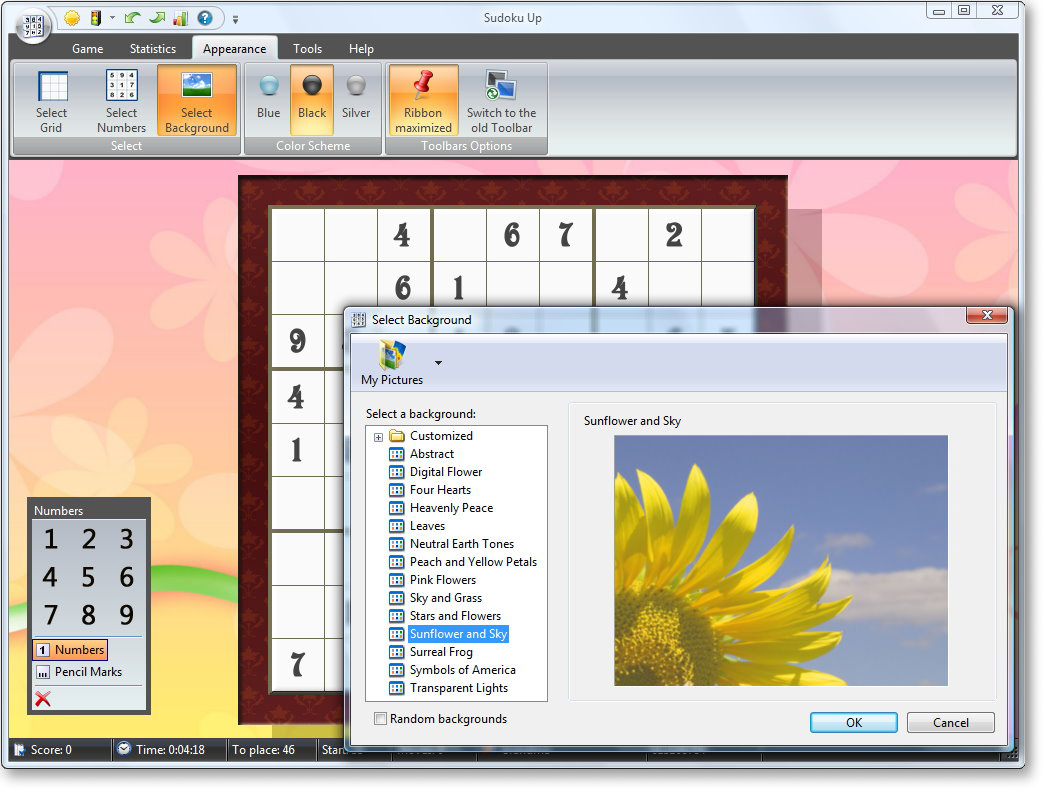Enable Random backgrounds checkbox

pyautogui.click(x=381, y=720)
